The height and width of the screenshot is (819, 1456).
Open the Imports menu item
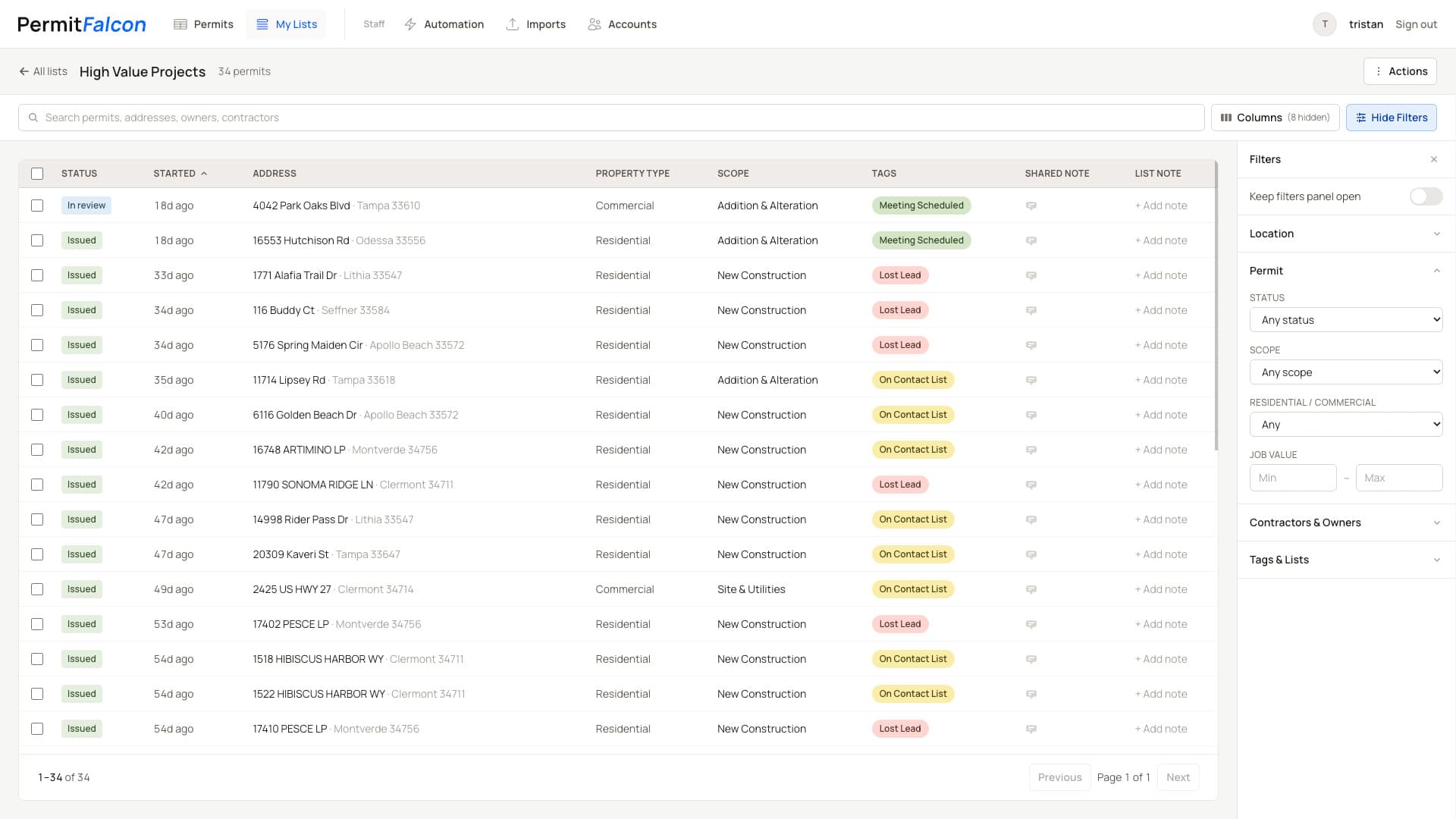click(x=535, y=24)
